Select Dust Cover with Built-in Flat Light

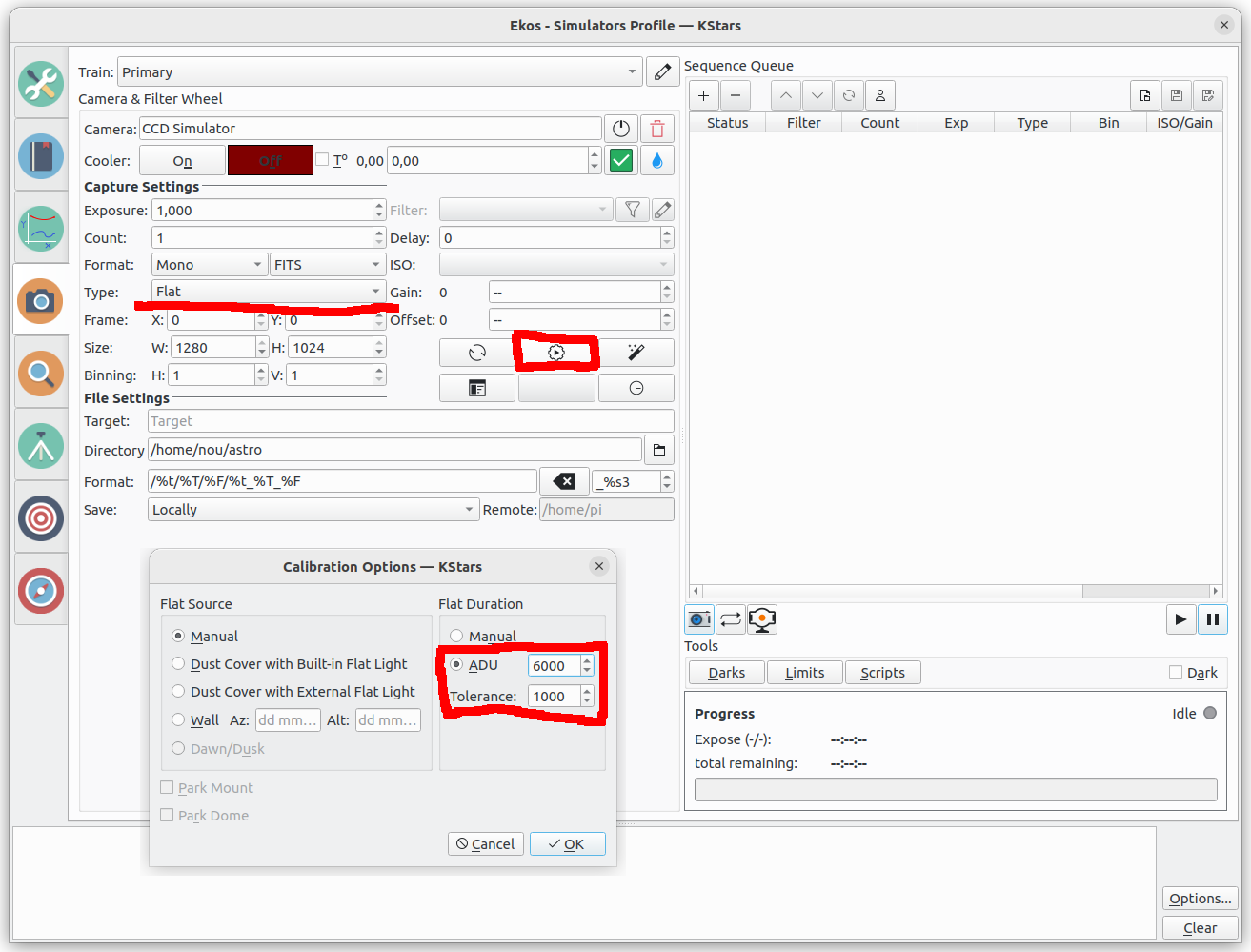pos(178,663)
